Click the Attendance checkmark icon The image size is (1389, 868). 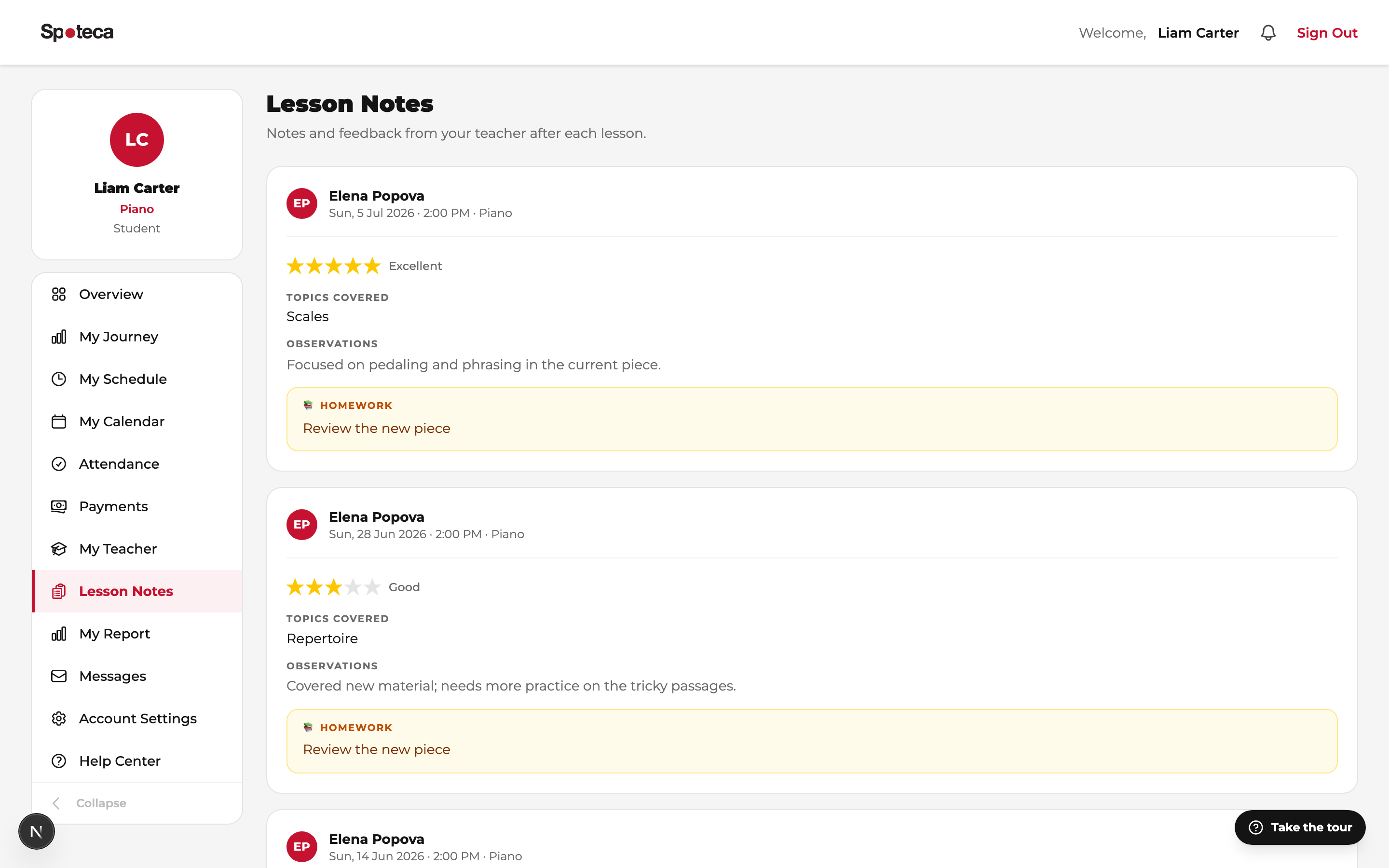click(x=58, y=464)
